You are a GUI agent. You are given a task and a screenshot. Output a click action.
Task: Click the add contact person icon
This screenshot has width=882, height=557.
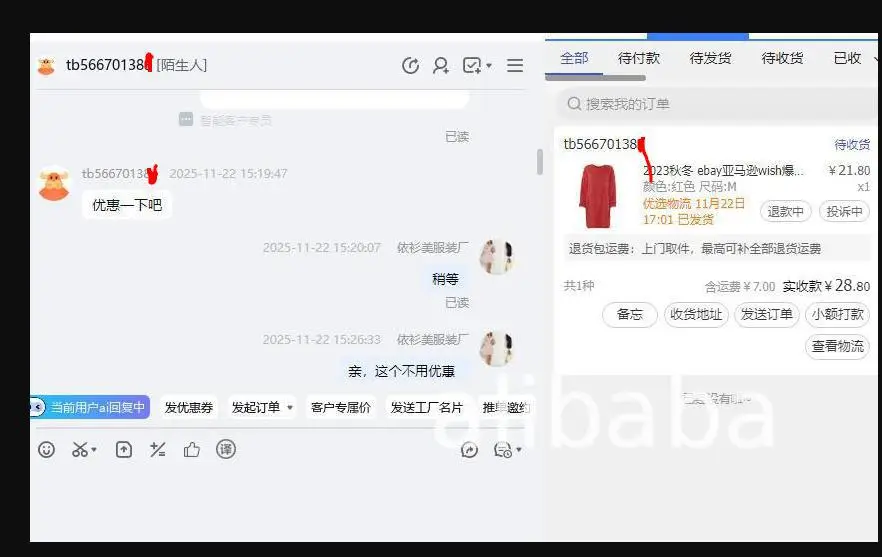click(440, 65)
